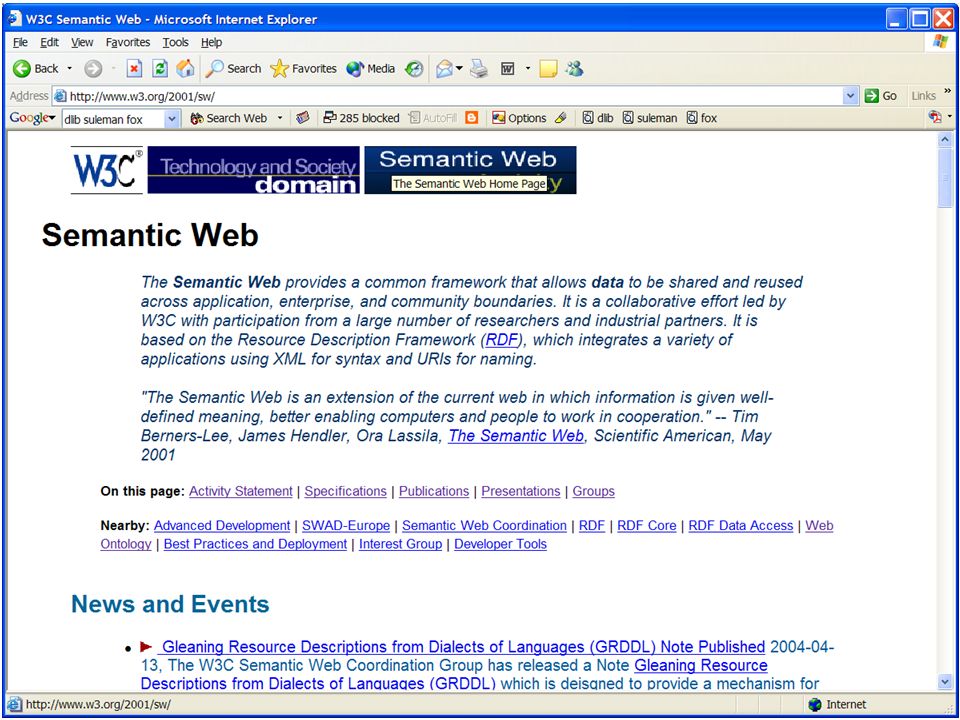Open Google toolbar Options
The width and height of the screenshot is (960, 720).
click(x=519, y=118)
